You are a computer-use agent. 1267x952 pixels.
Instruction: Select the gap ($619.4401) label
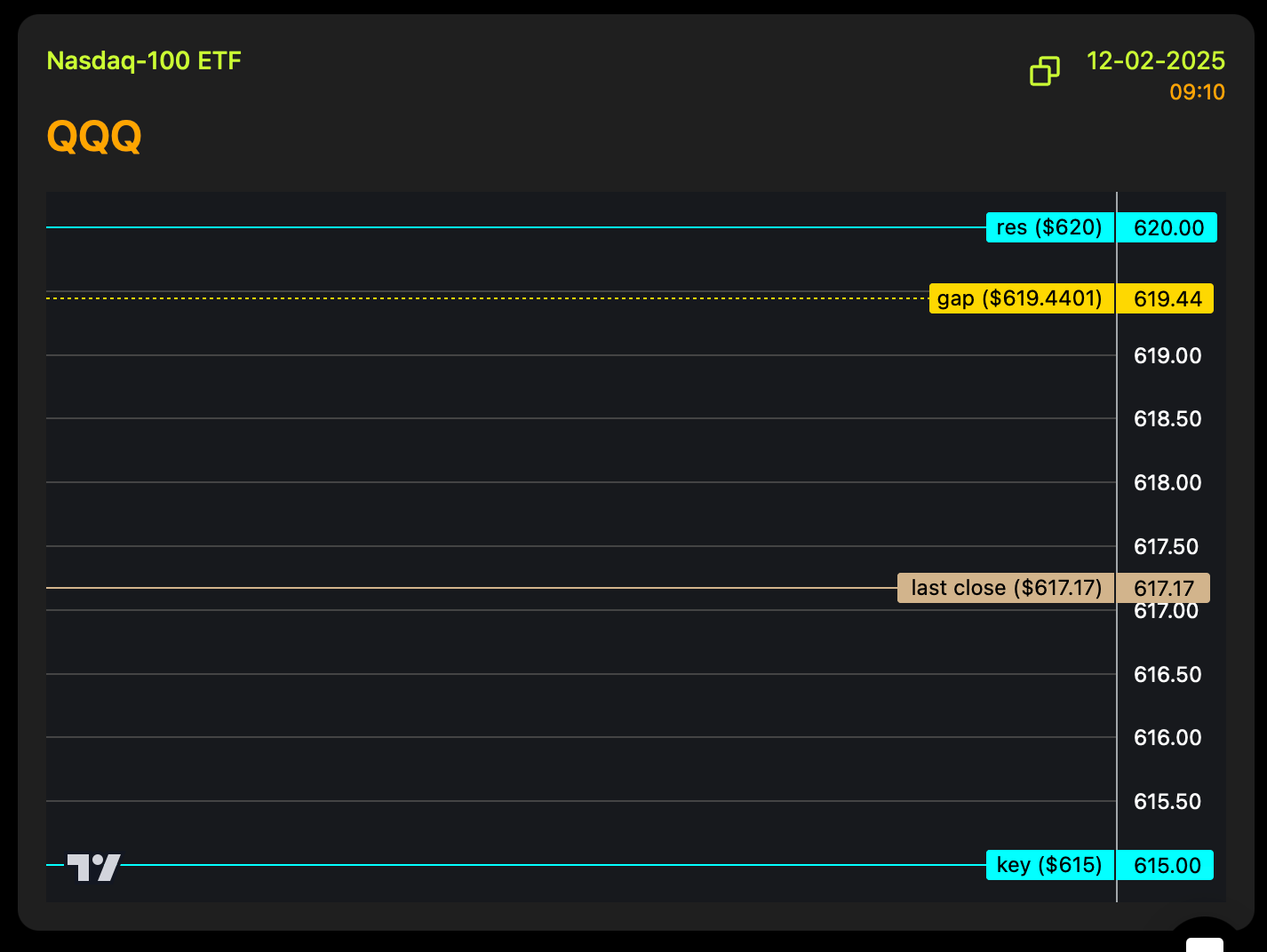[1021, 298]
